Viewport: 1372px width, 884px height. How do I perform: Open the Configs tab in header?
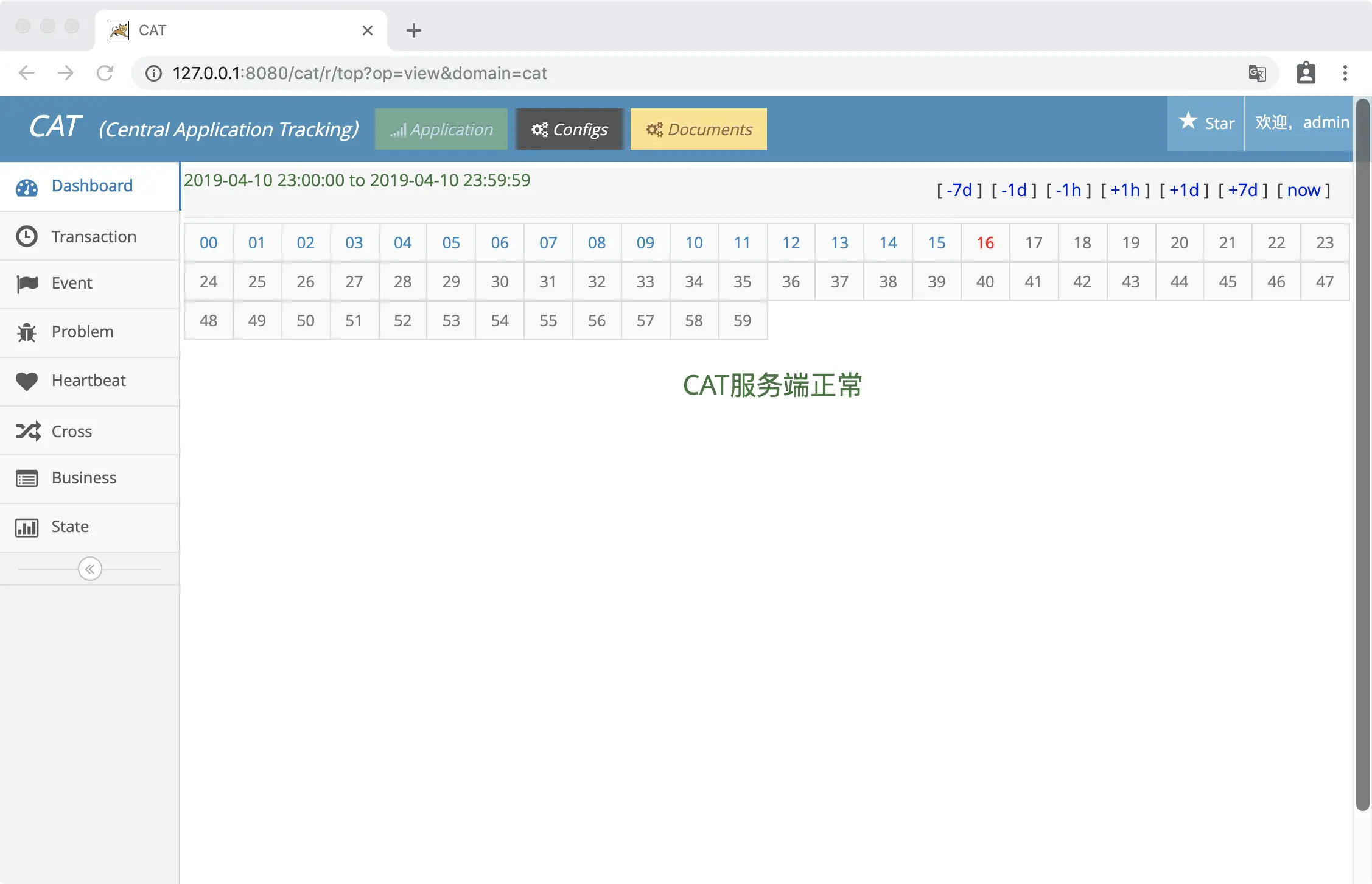click(570, 130)
